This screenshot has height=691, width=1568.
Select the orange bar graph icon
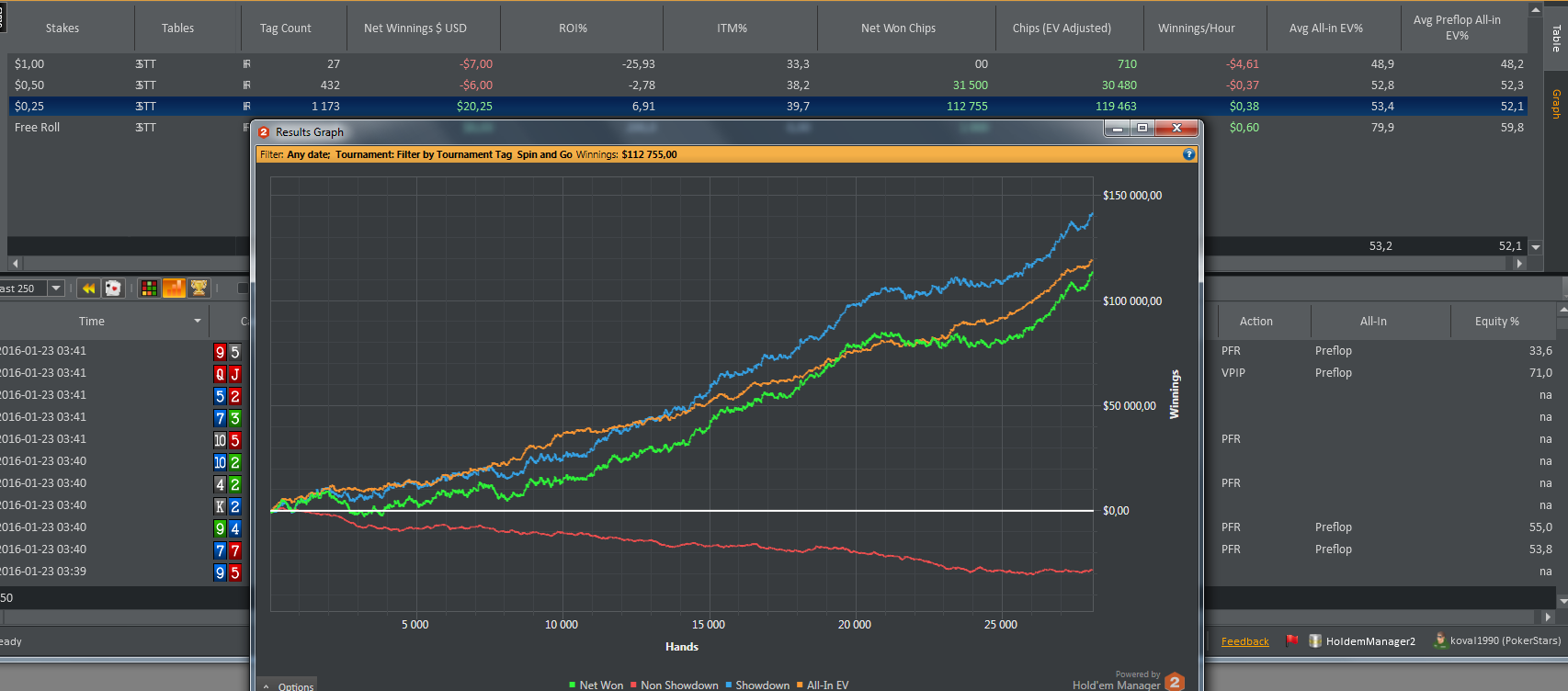tap(174, 289)
